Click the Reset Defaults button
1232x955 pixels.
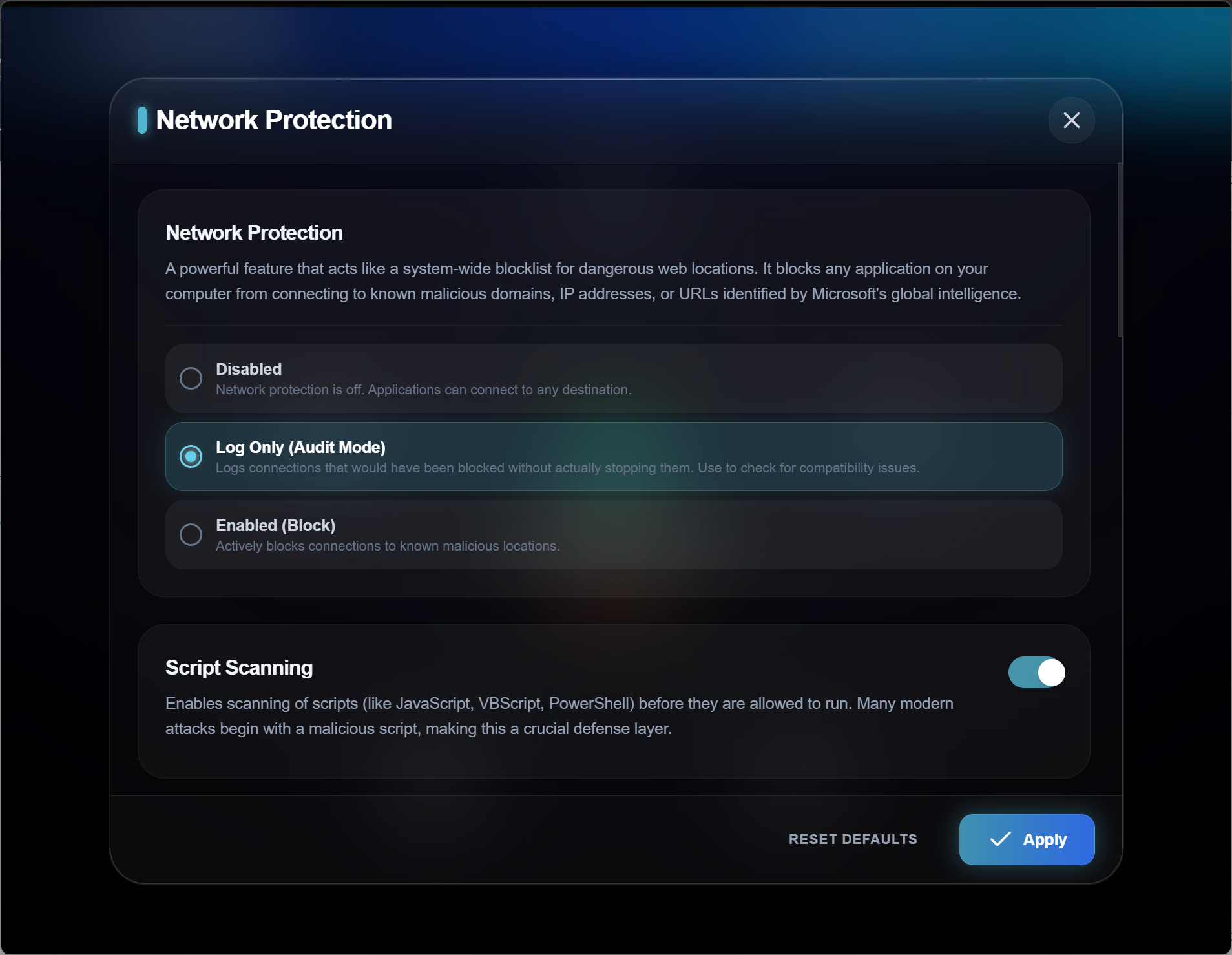click(x=853, y=839)
